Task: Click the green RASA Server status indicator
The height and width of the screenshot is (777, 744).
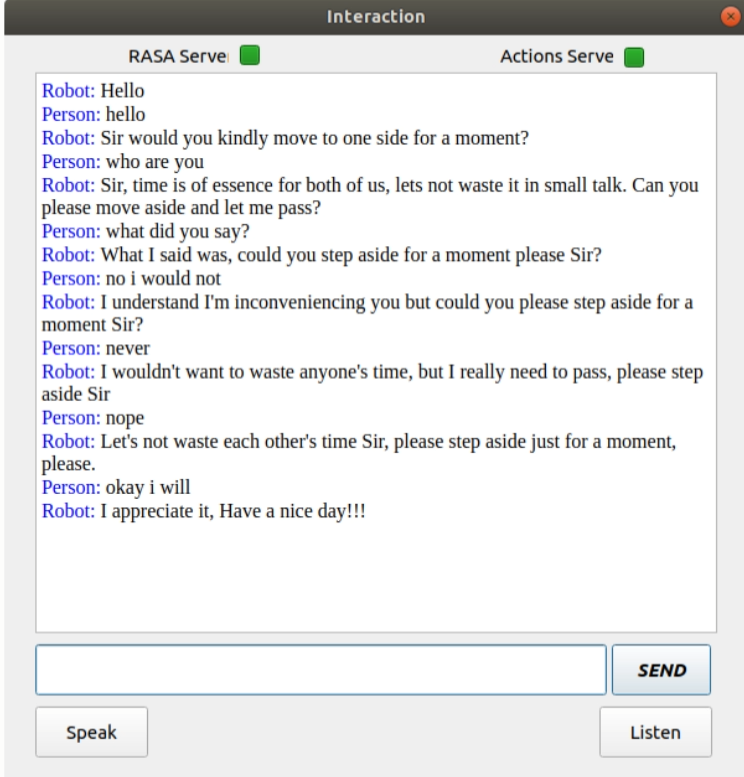Action: 250,55
